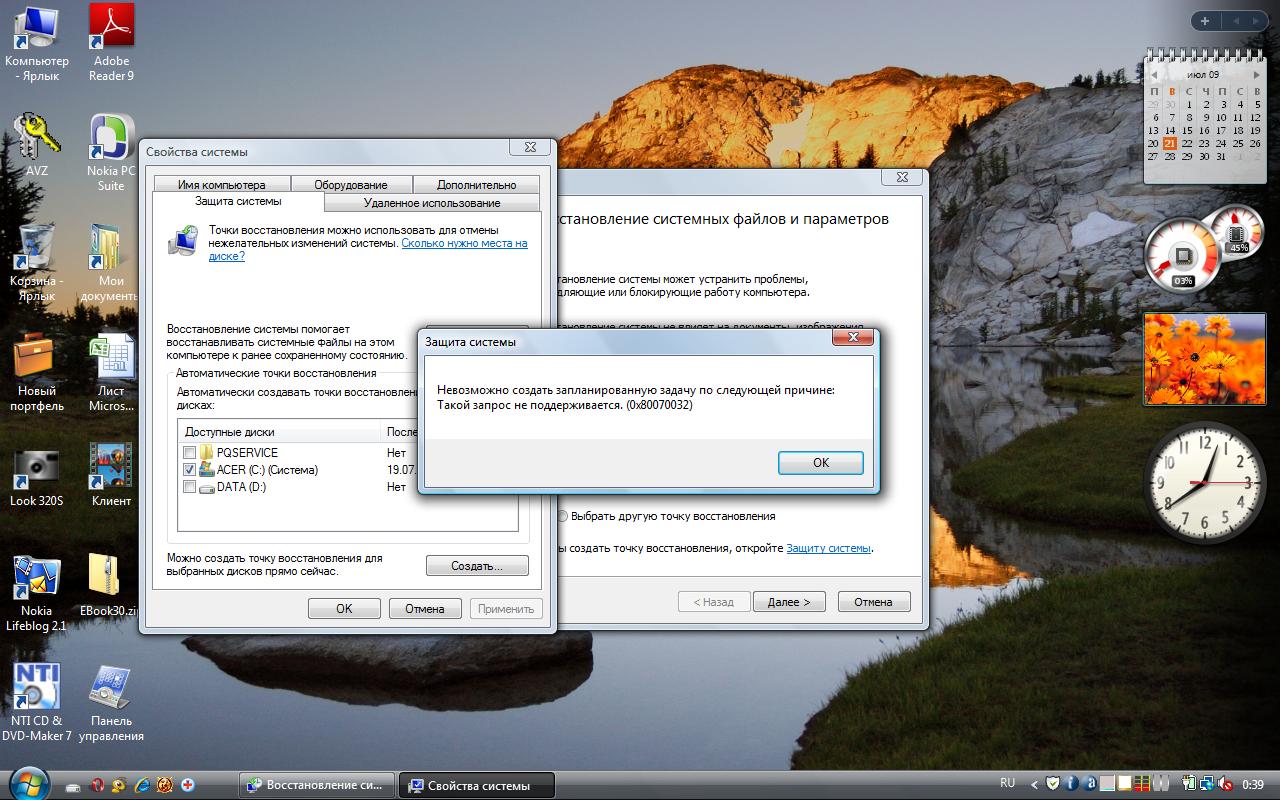Add gadgets with the sidebar plus button
Image resolution: width=1280 pixels, height=800 pixels.
click(1205, 20)
